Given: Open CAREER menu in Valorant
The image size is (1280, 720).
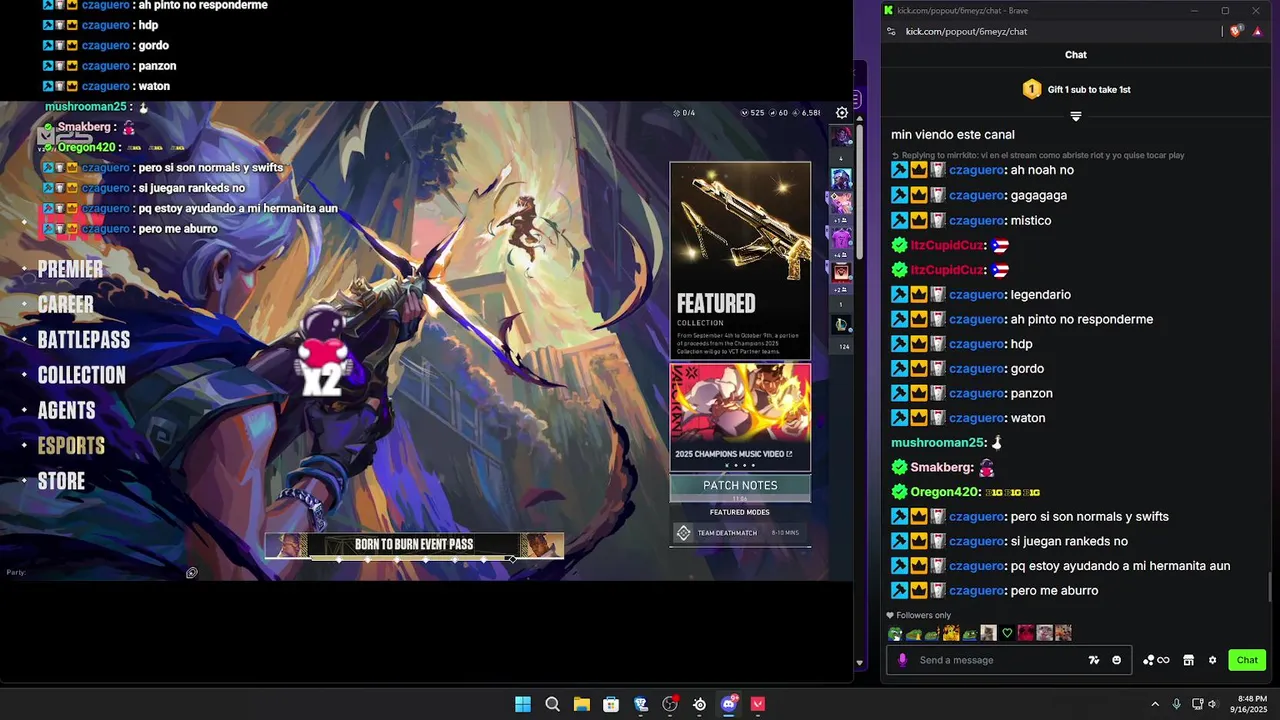Looking at the screenshot, I should click(x=65, y=304).
